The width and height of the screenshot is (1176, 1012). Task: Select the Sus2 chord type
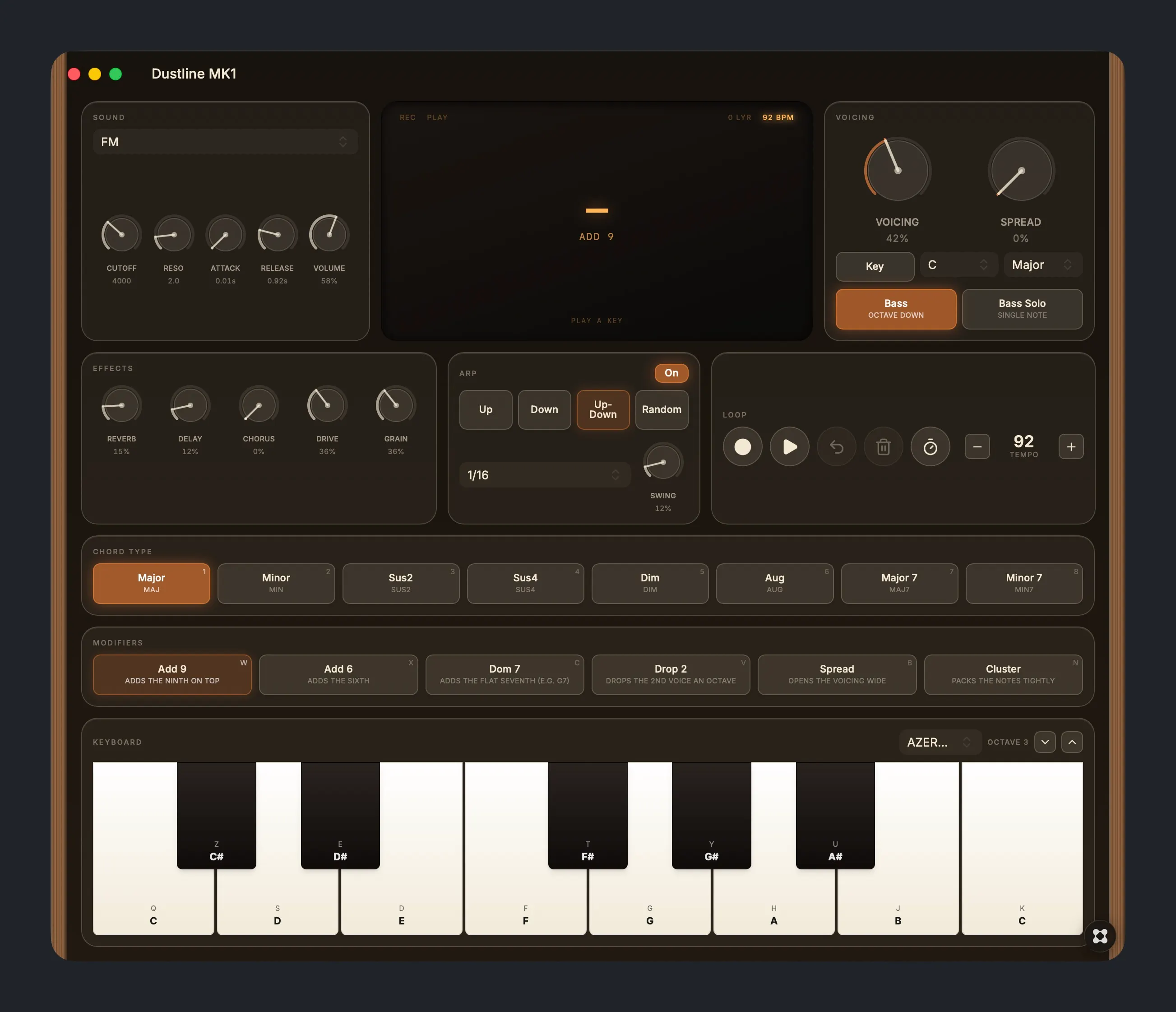pyautogui.click(x=401, y=584)
